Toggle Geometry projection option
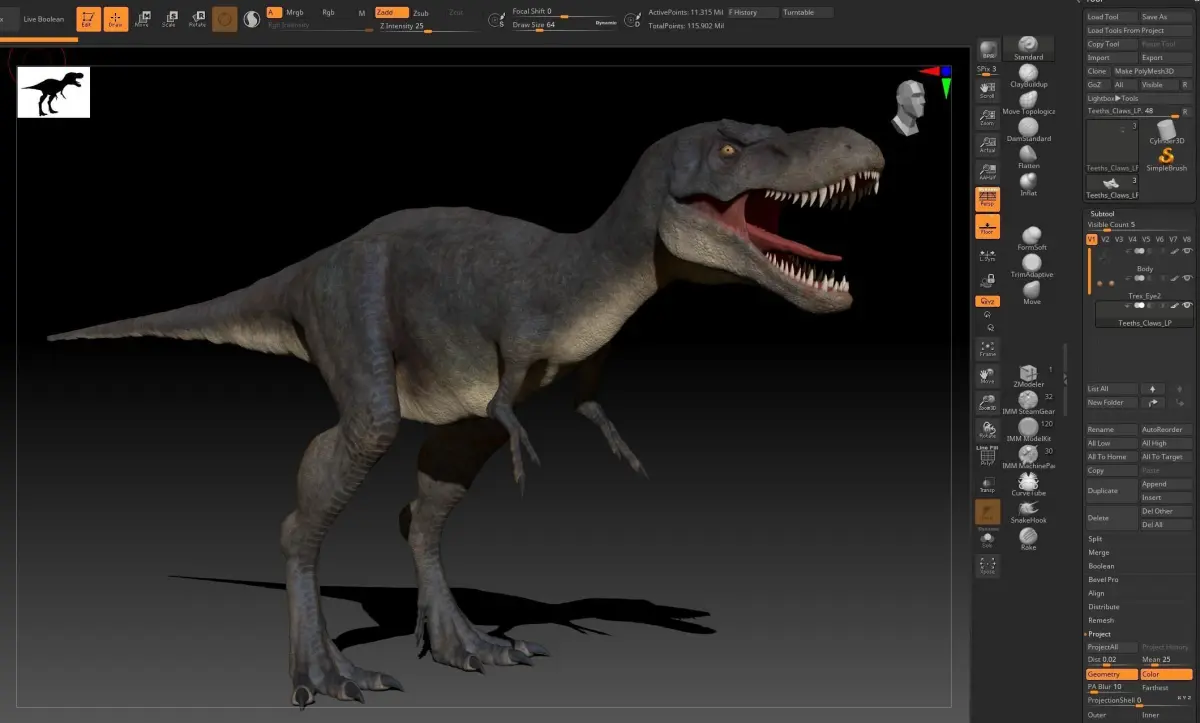Image resolution: width=1200 pixels, height=723 pixels. coord(1111,674)
